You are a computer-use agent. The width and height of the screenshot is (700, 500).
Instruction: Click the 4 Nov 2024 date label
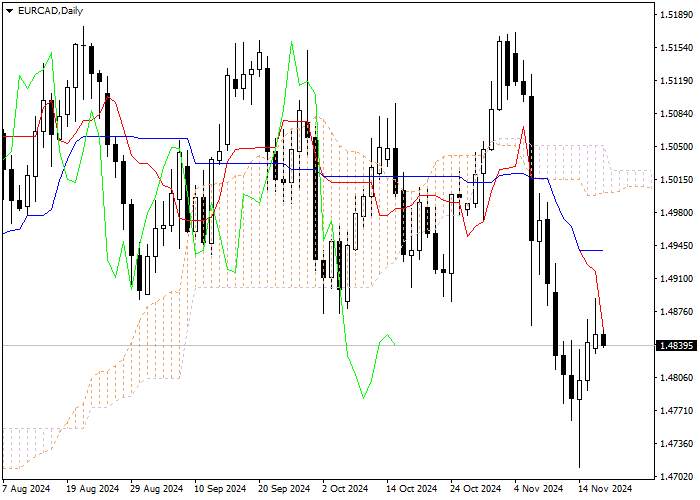point(538,489)
